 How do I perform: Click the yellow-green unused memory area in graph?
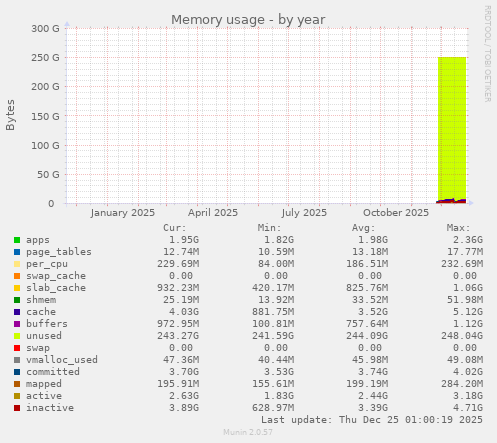452,127
